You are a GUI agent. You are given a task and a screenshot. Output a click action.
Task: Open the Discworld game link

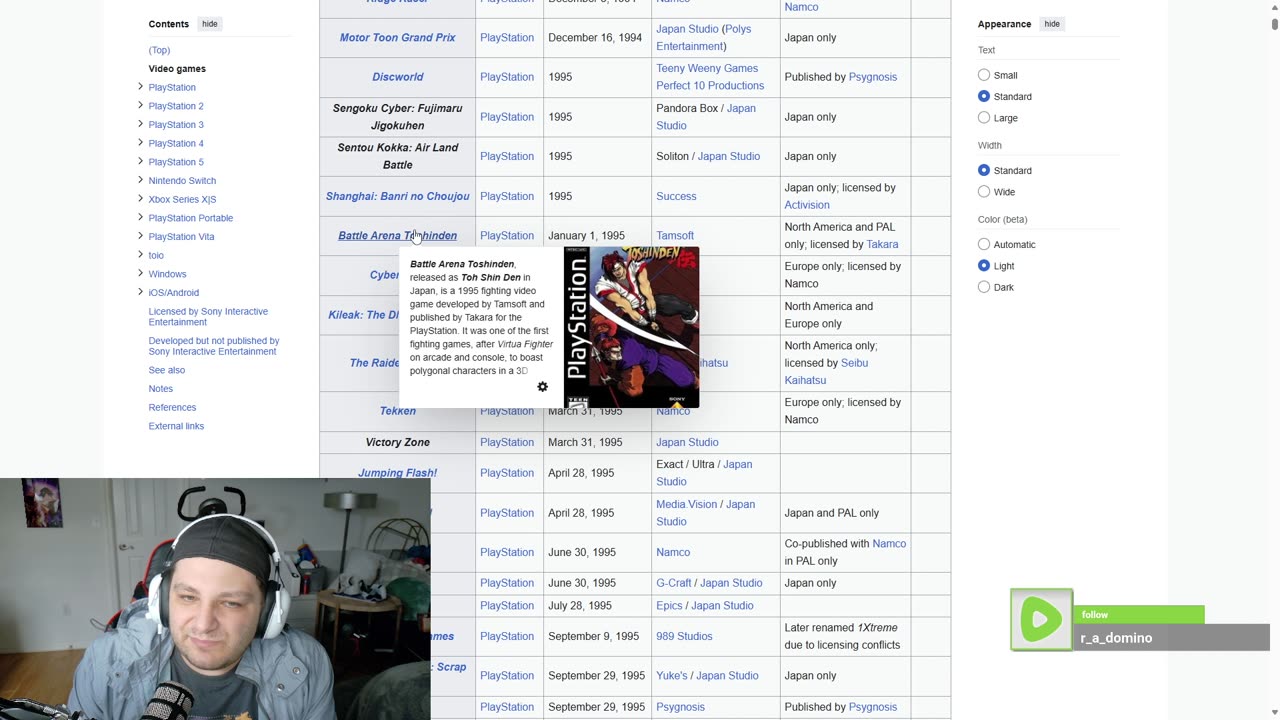click(x=398, y=77)
